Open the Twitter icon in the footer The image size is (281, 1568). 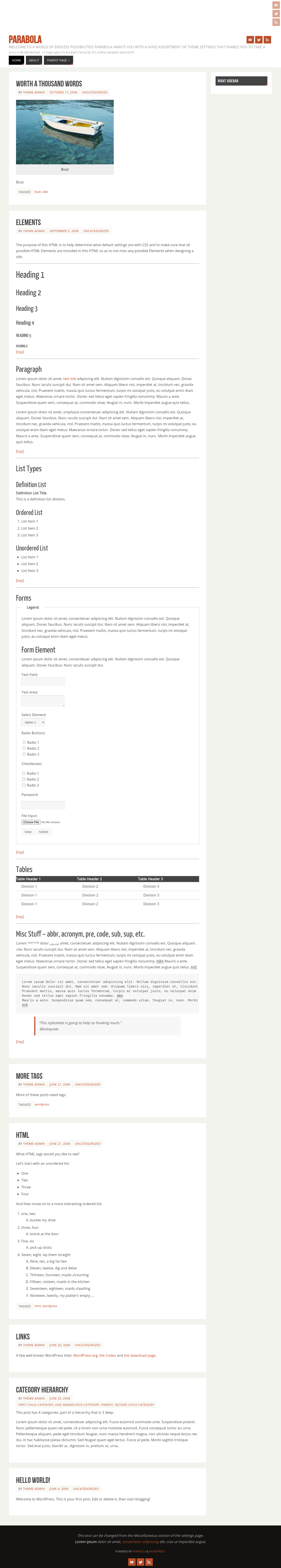pos(140,1562)
